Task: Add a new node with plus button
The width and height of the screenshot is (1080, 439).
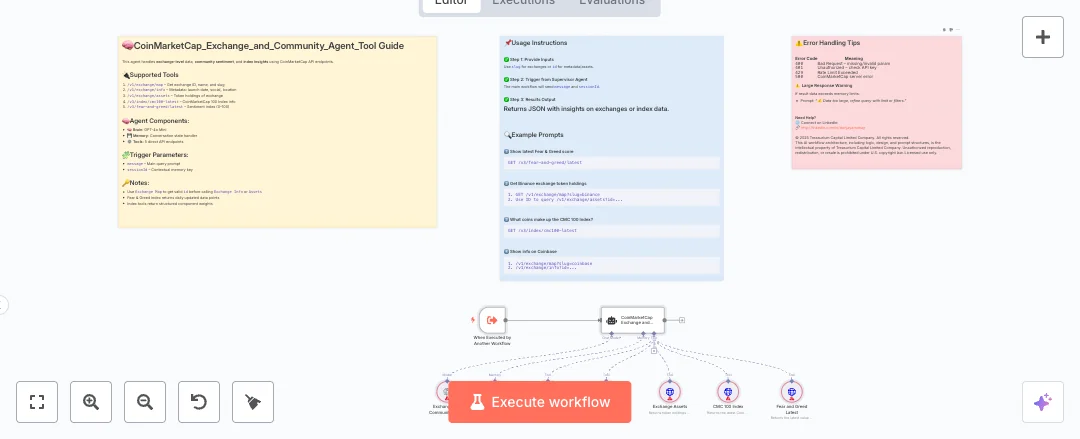Action: (x=1042, y=37)
